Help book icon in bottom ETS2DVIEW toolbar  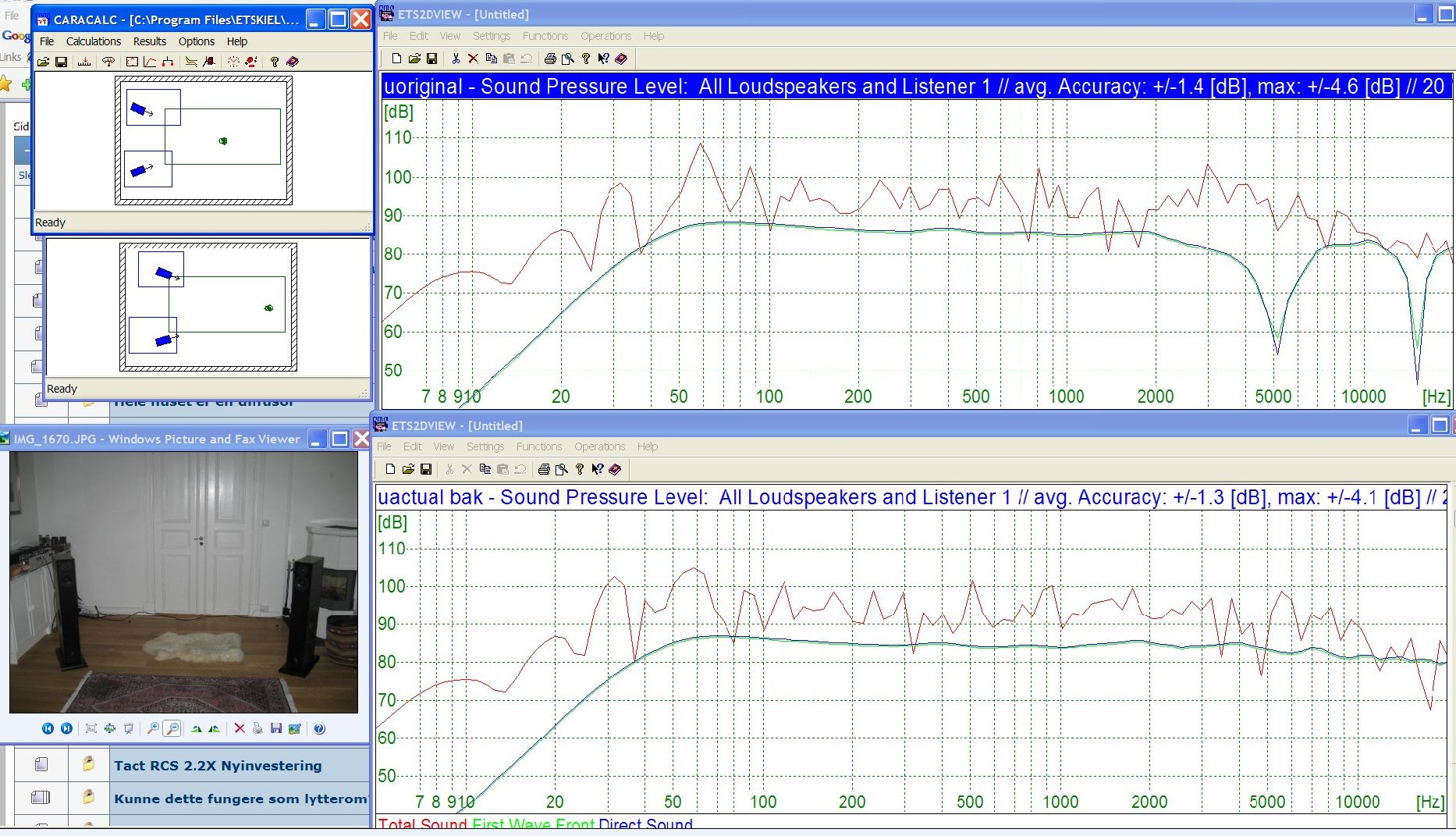click(615, 469)
